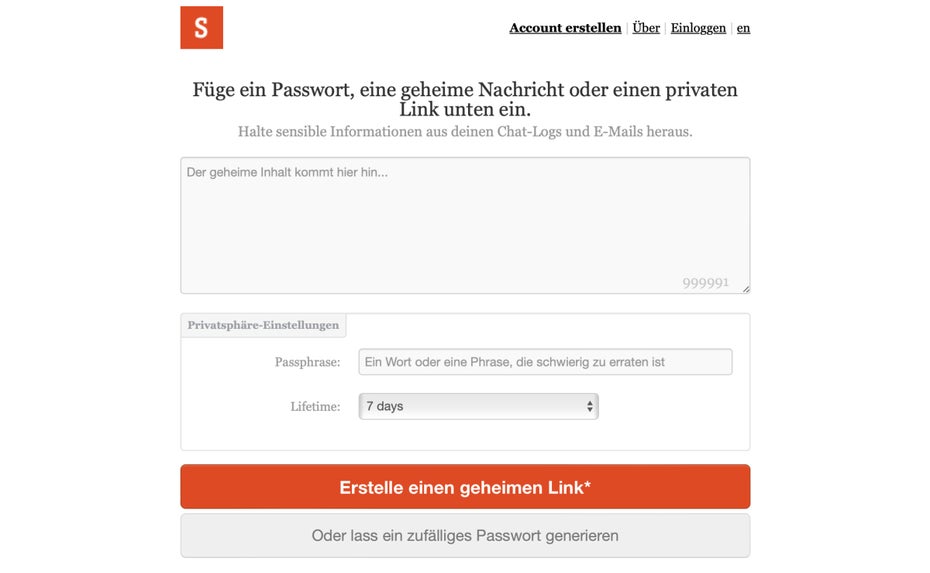This screenshot has width=930, height=573.
Task: Click the Passphrase label
Action: coord(307,362)
